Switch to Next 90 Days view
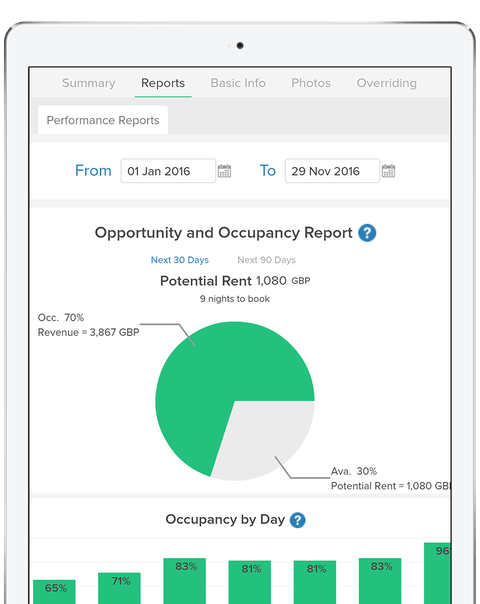The height and width of the screenshot is (604, 480). tap(266, 260)
